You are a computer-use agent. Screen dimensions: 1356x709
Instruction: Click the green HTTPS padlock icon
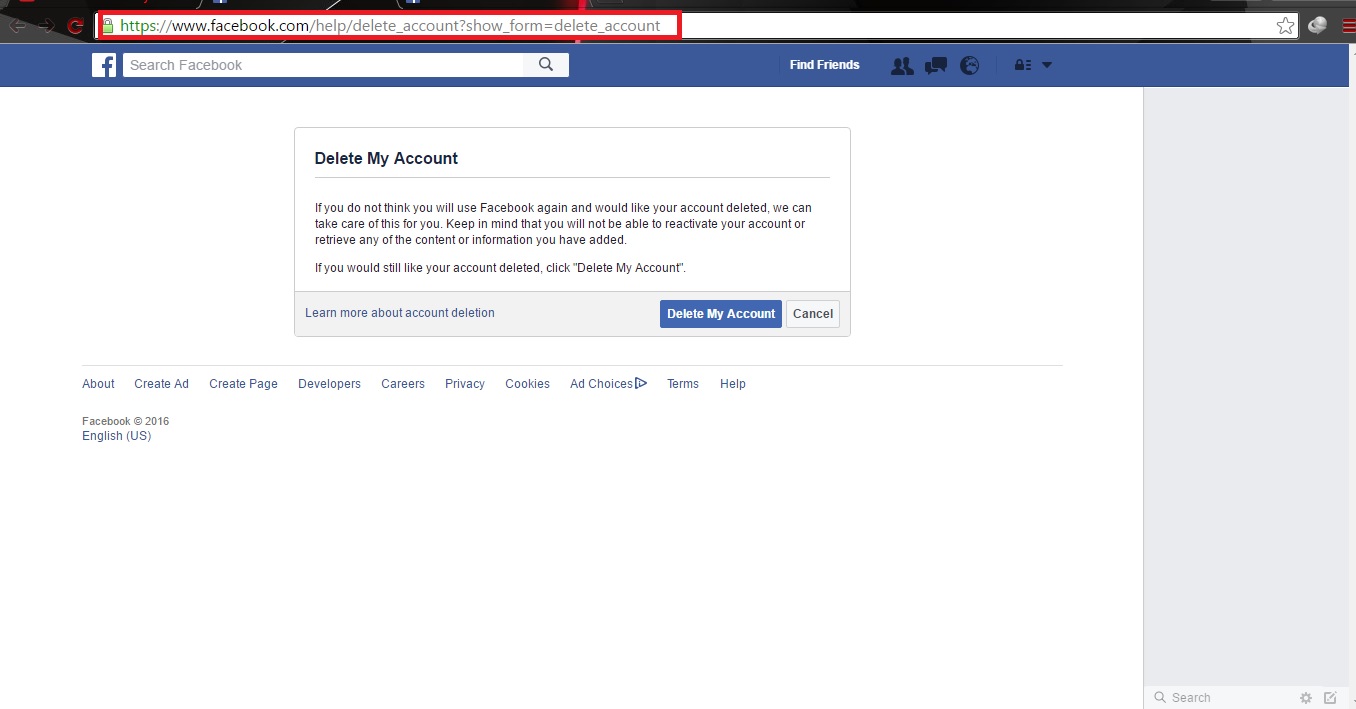point(108,26)
